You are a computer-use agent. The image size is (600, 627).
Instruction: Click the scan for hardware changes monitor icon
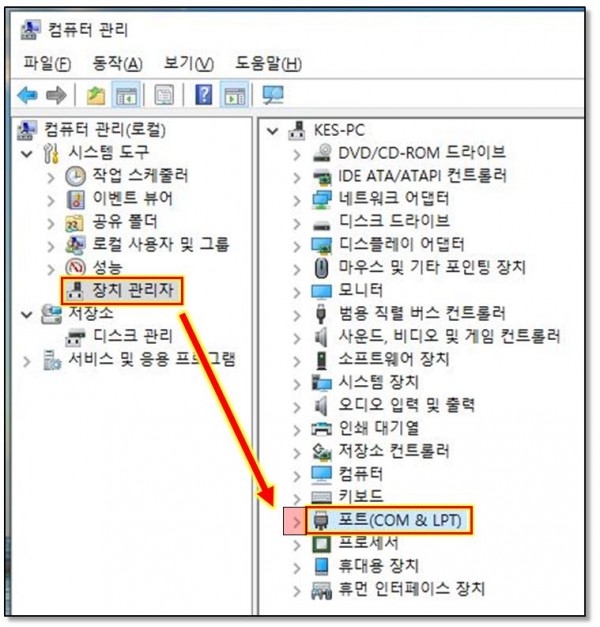273,95
